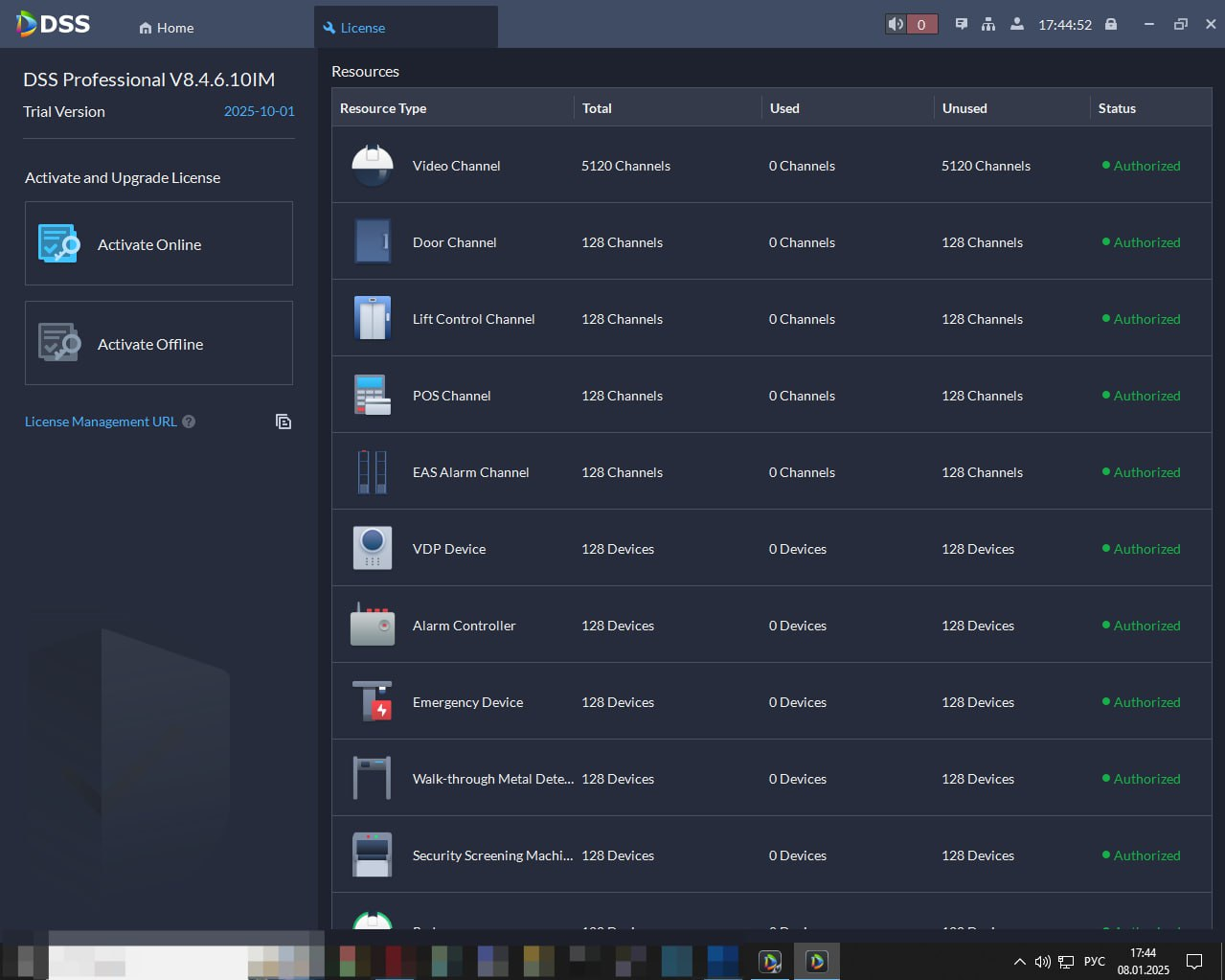This screenshot has height=980, width=1225.
Task: Click the POS Channel register icon
Action: (373, 395)
